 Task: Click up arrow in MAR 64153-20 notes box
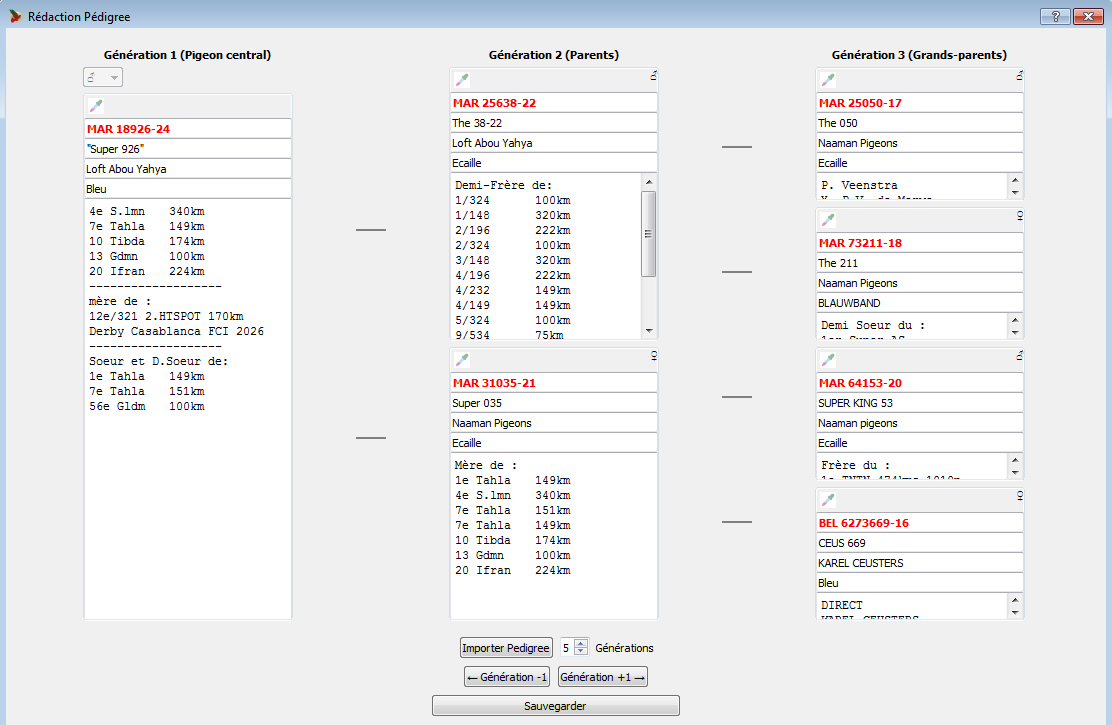(1015, 460)
